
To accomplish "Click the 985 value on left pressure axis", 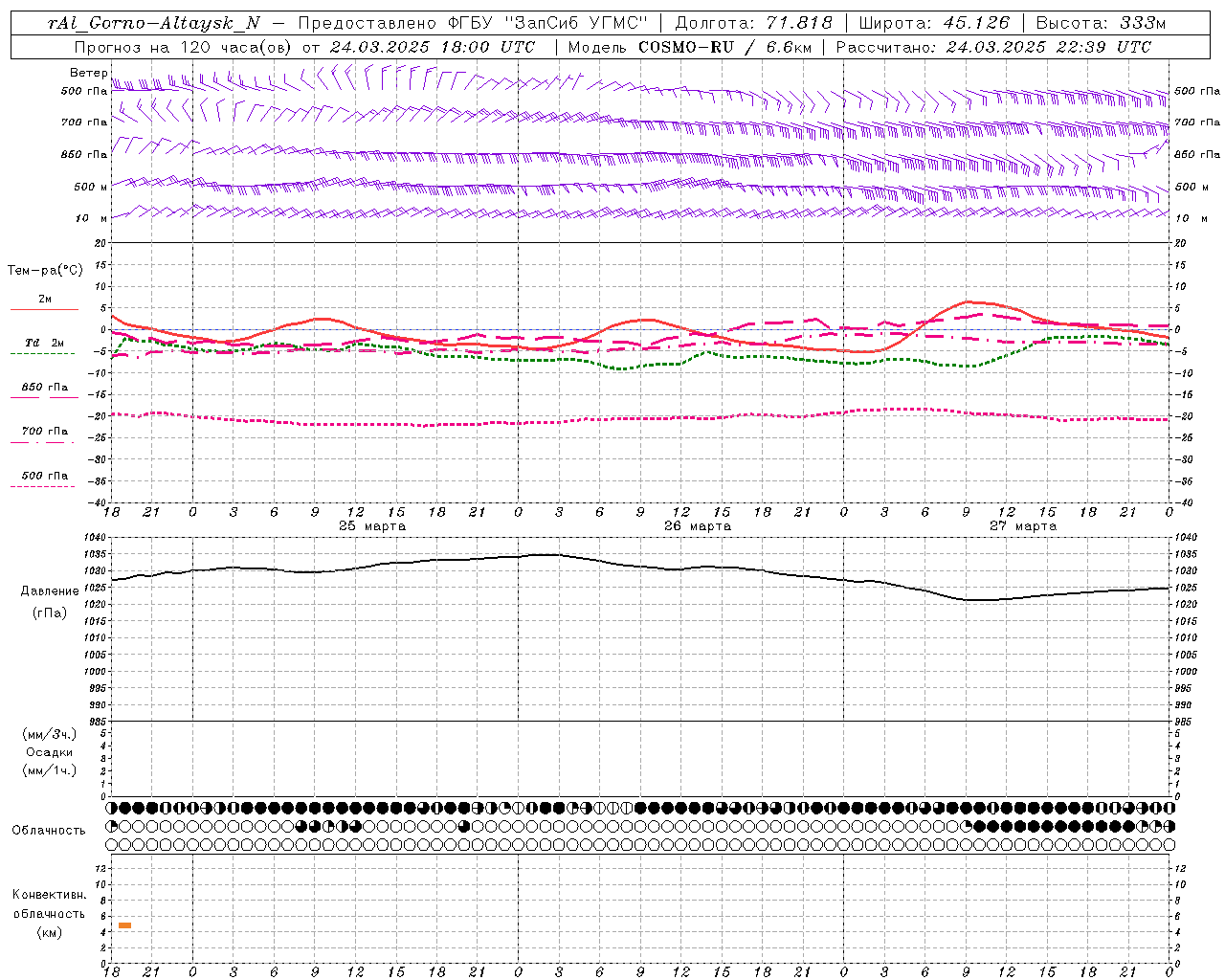I will (98, 721).
